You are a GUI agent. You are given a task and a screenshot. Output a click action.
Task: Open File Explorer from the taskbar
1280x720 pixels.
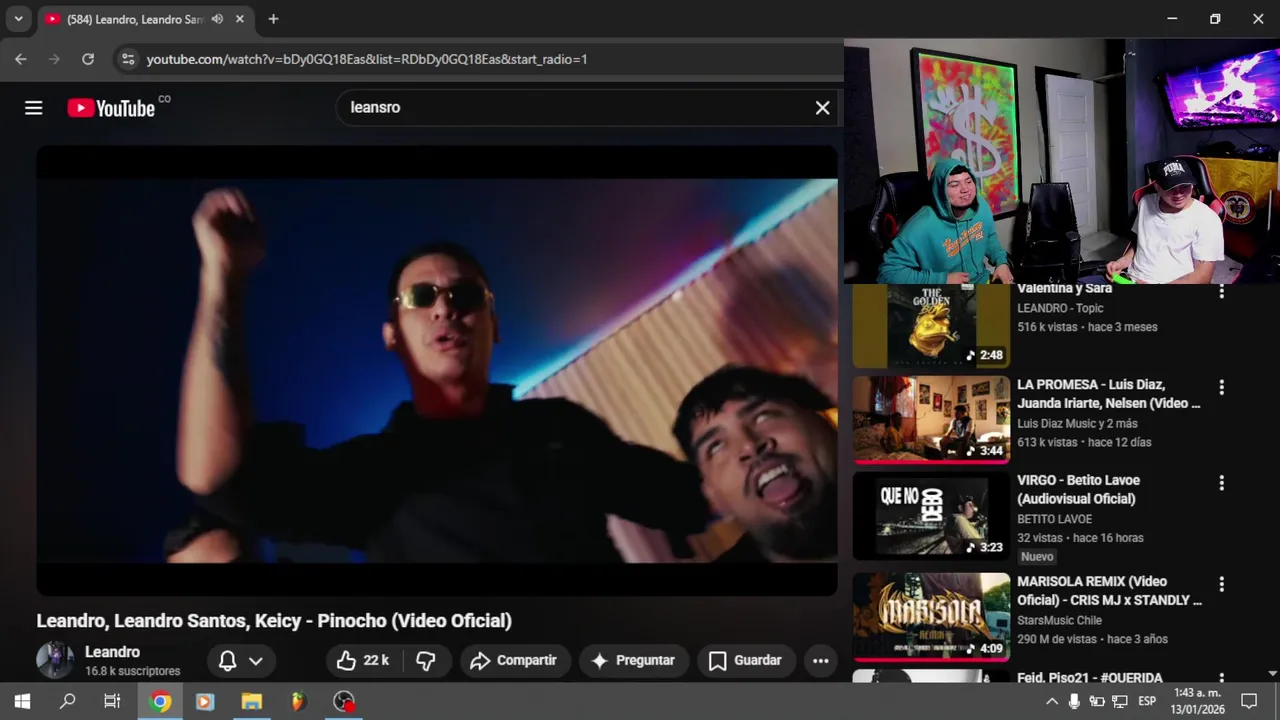(252, 701)
